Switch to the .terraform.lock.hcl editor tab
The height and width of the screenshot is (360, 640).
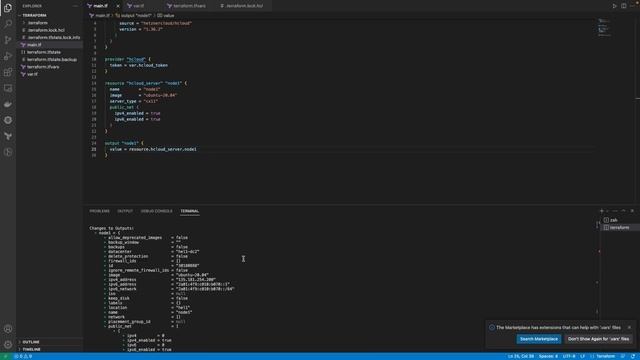point(244,6)
